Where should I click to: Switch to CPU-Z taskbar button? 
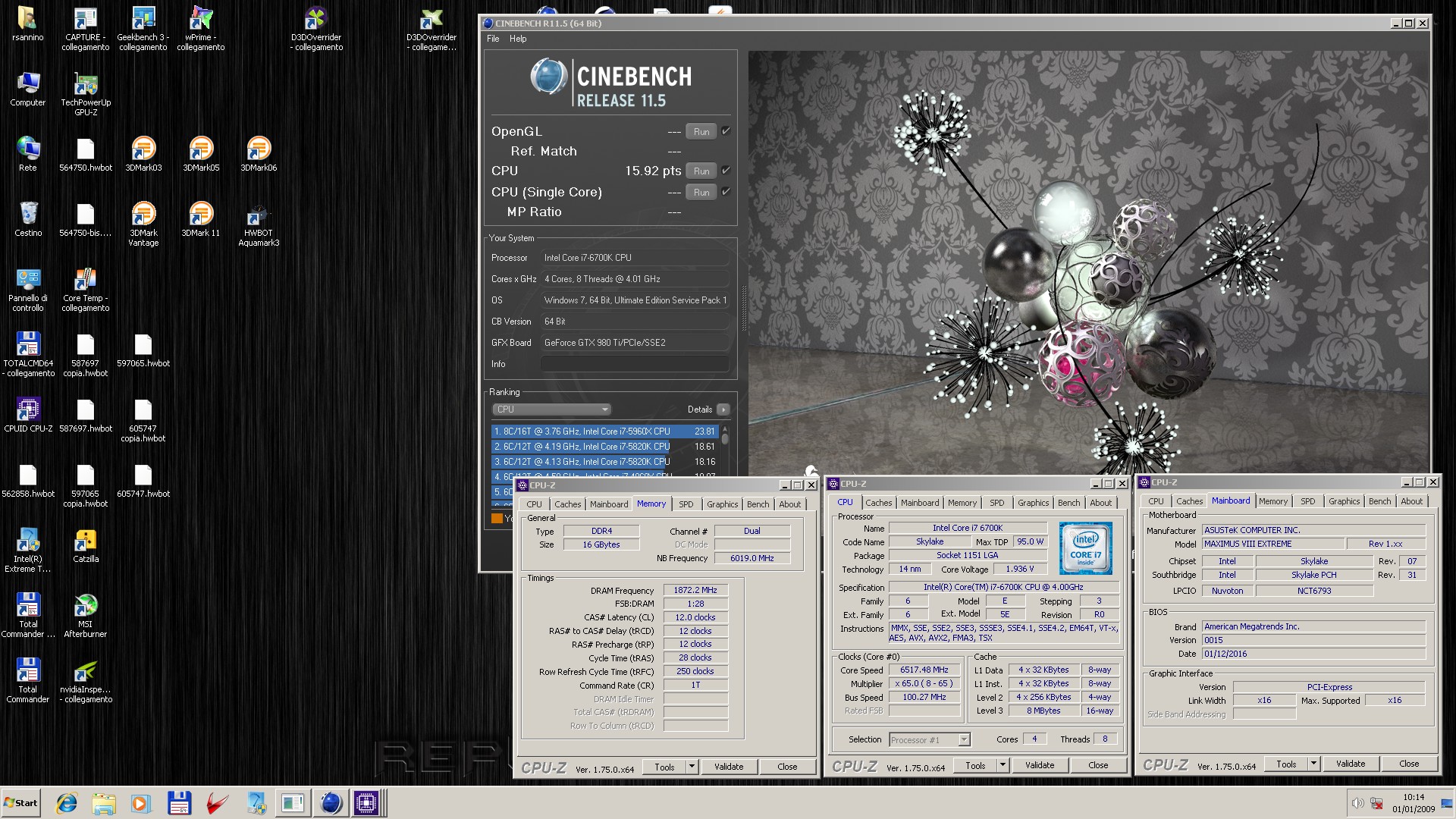tap(367, 803)
